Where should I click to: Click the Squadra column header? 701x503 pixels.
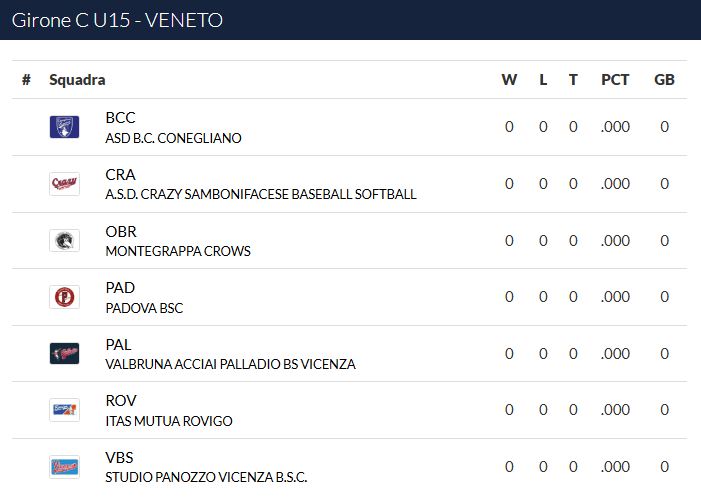[x=77, y=80]
